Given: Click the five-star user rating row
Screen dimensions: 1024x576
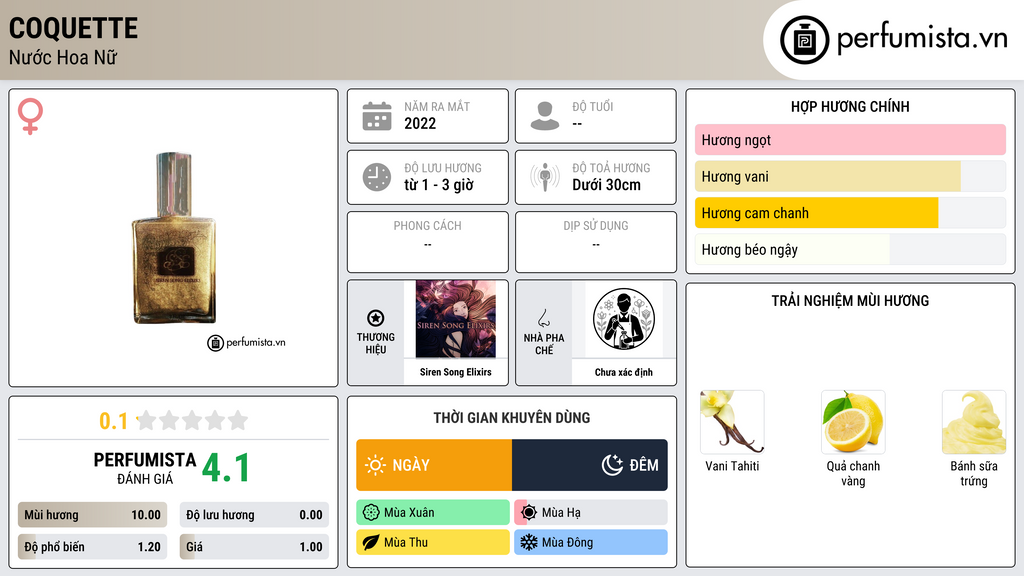Looking at the screenshot, I should [x=193, y=420].
